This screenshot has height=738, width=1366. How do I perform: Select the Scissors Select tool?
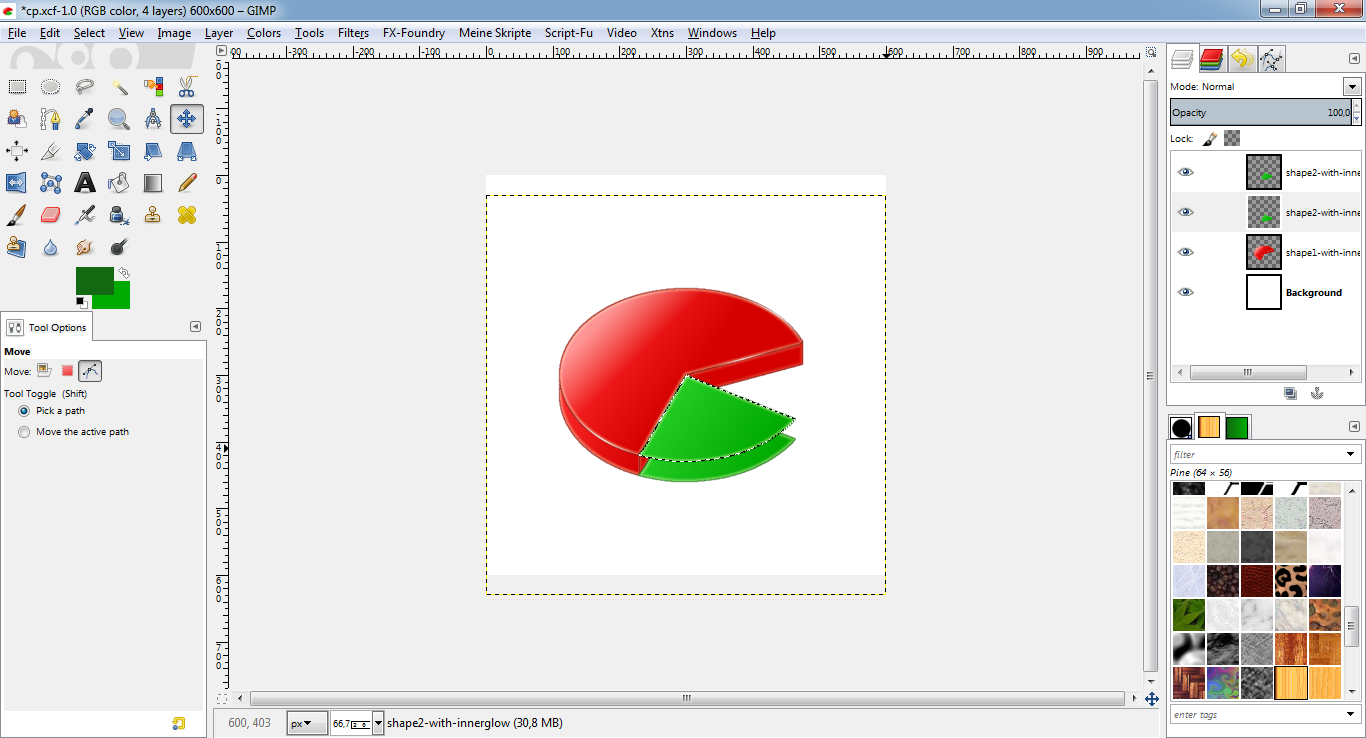pos(187,87)
